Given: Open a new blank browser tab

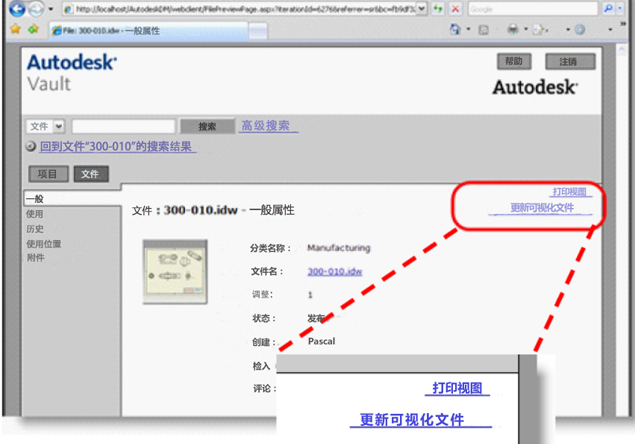Looking at the screenshot, I should [x=258, y=31].
